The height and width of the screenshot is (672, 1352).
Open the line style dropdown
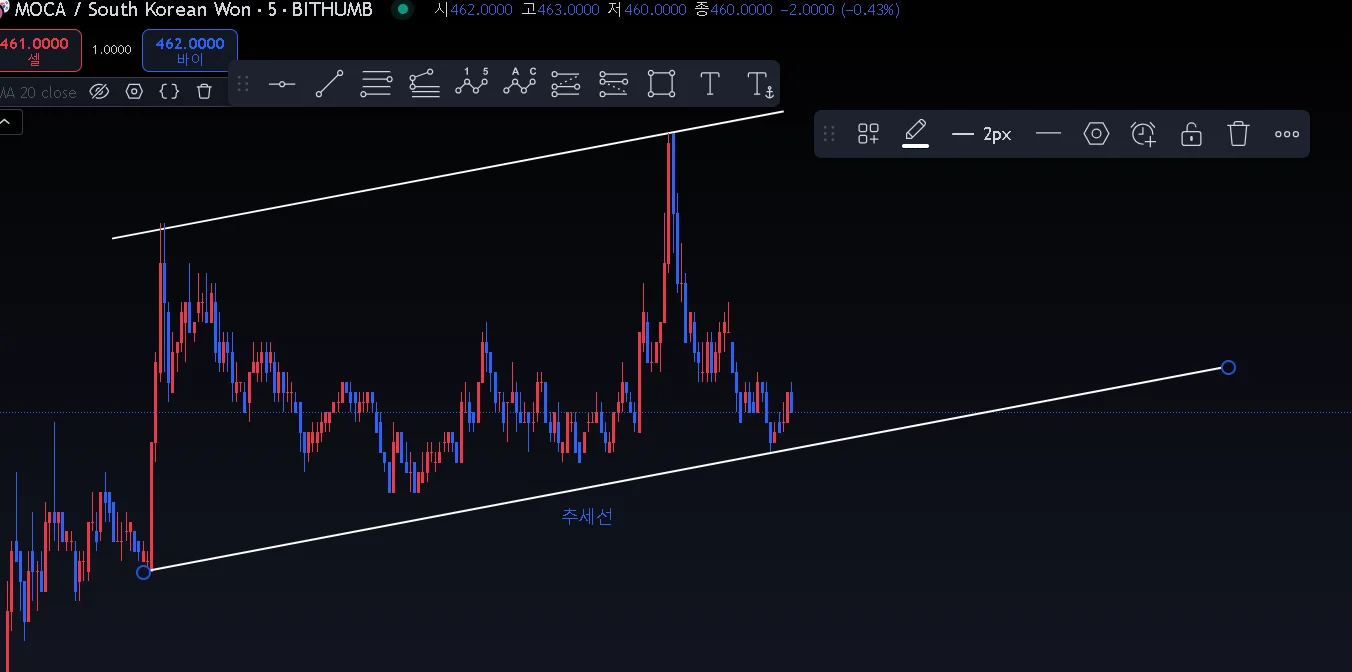pos(1048,134)
